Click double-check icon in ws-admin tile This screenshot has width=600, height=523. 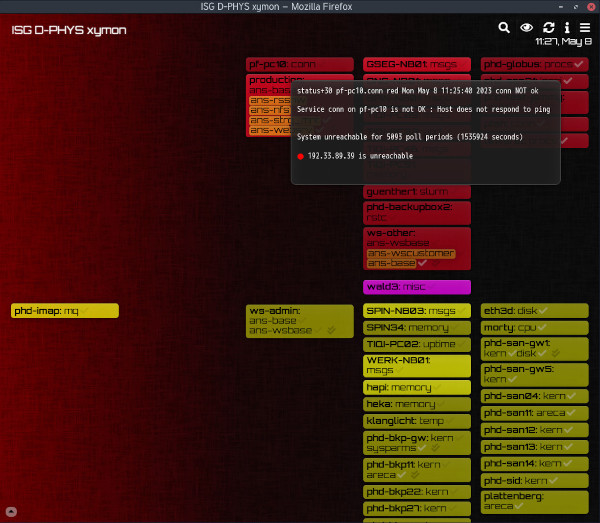point(331,330)
